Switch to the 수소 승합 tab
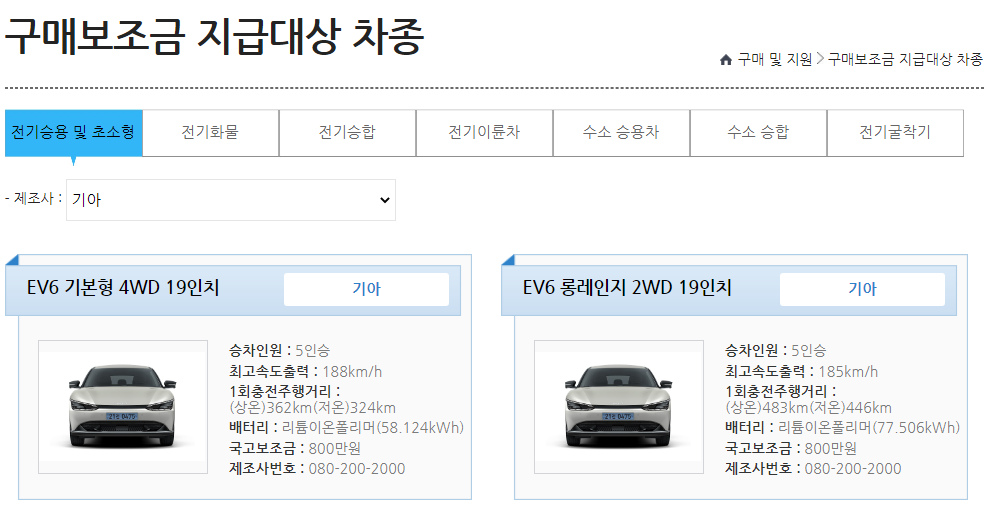The width and height of the screenshot is (984, 514). click(758, 132)
